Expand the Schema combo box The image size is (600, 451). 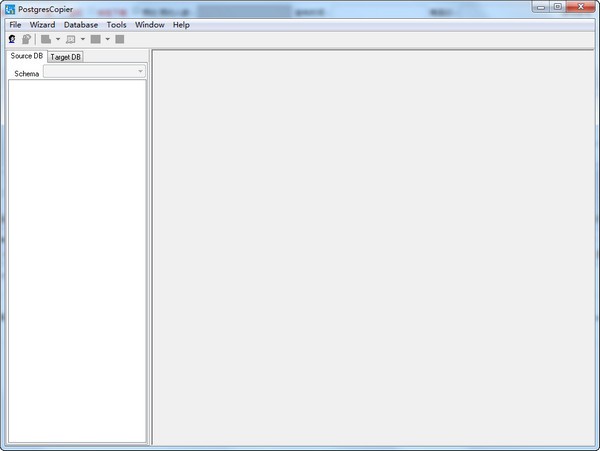click(x=140, y=72)
